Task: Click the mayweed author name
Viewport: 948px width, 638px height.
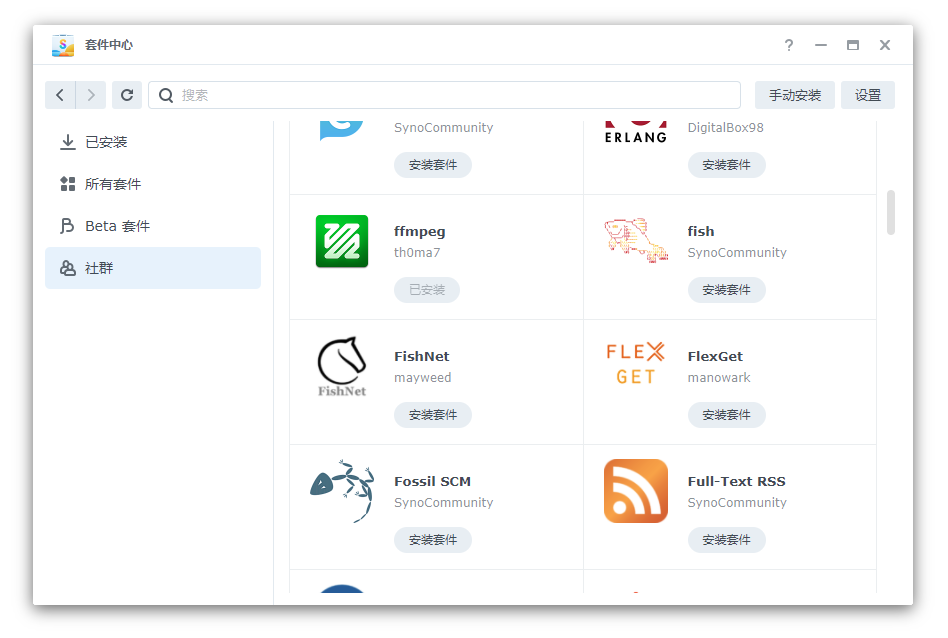Action: [x=423, y=378]
